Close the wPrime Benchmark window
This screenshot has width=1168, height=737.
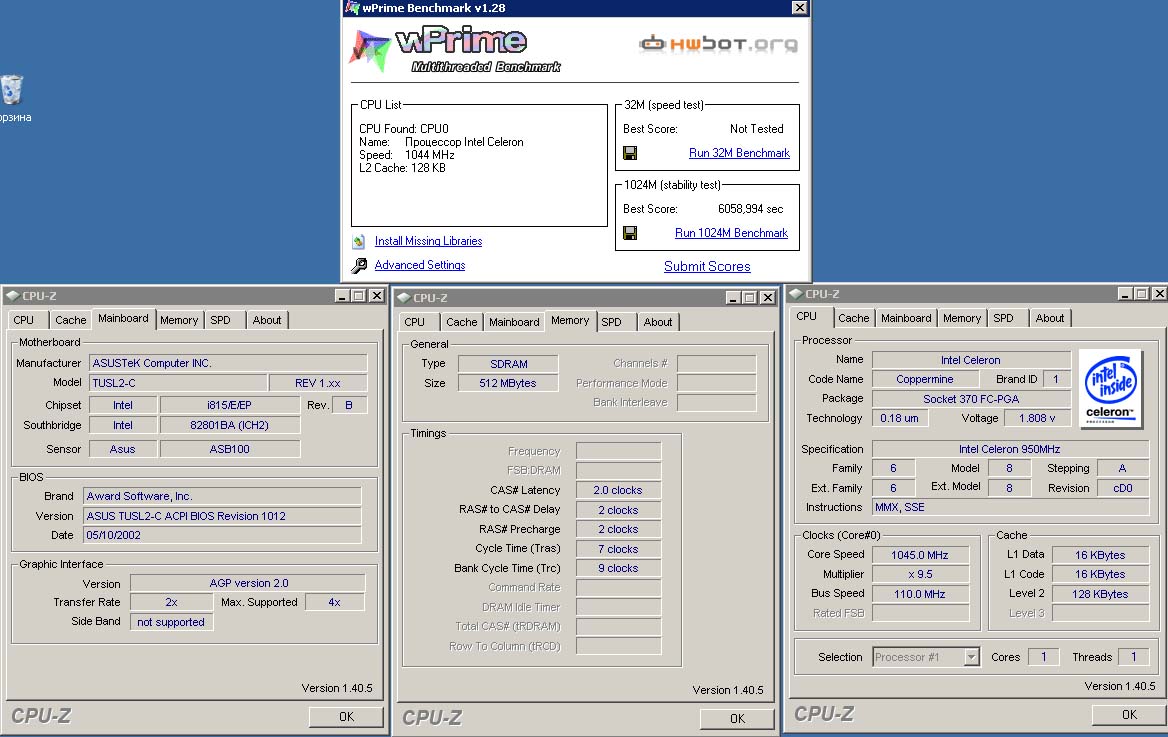[x=799, y=7]
